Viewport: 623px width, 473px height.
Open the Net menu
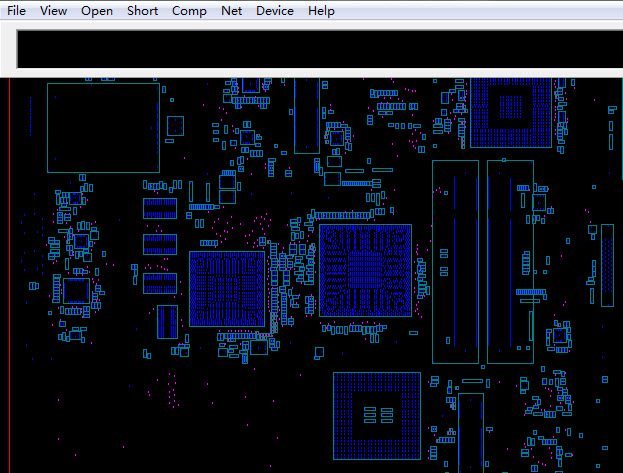tap(231, 11)
